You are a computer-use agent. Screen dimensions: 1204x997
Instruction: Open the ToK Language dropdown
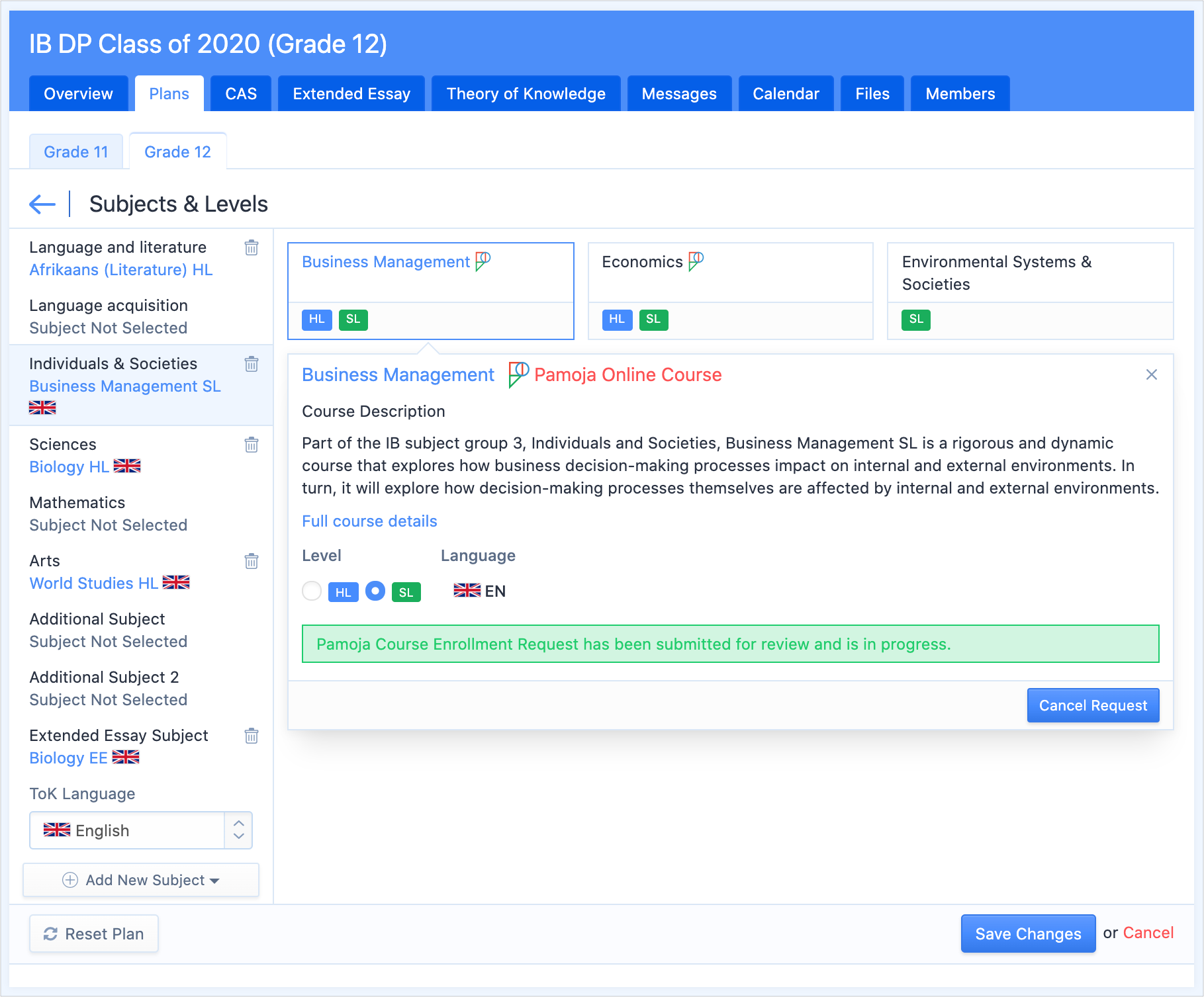(x=140, y=830)
